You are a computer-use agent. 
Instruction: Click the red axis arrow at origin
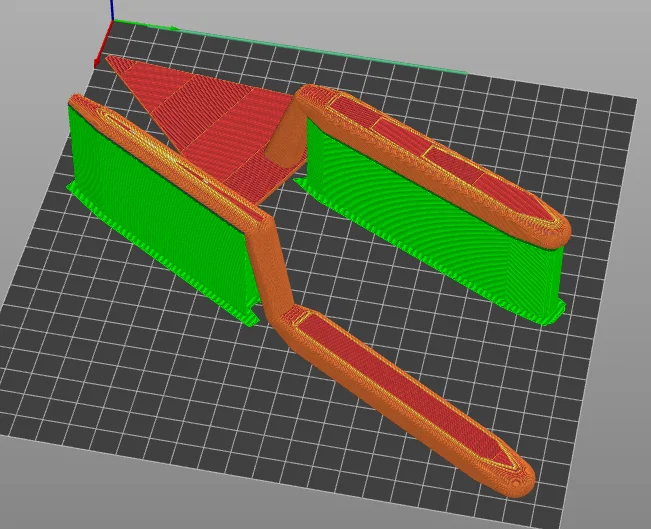103,44
